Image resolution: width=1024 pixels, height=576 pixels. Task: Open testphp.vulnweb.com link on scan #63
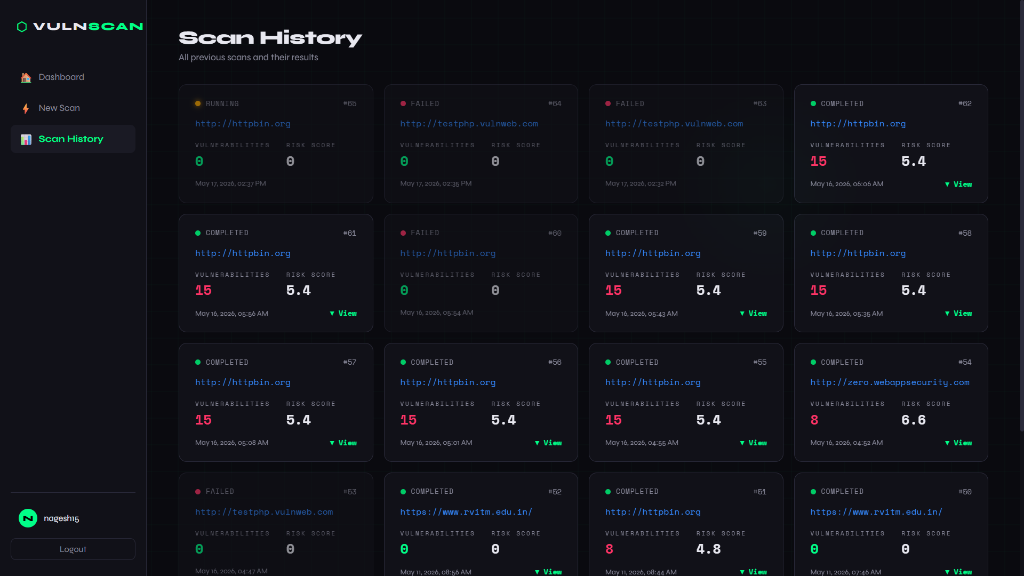[674, 124]
